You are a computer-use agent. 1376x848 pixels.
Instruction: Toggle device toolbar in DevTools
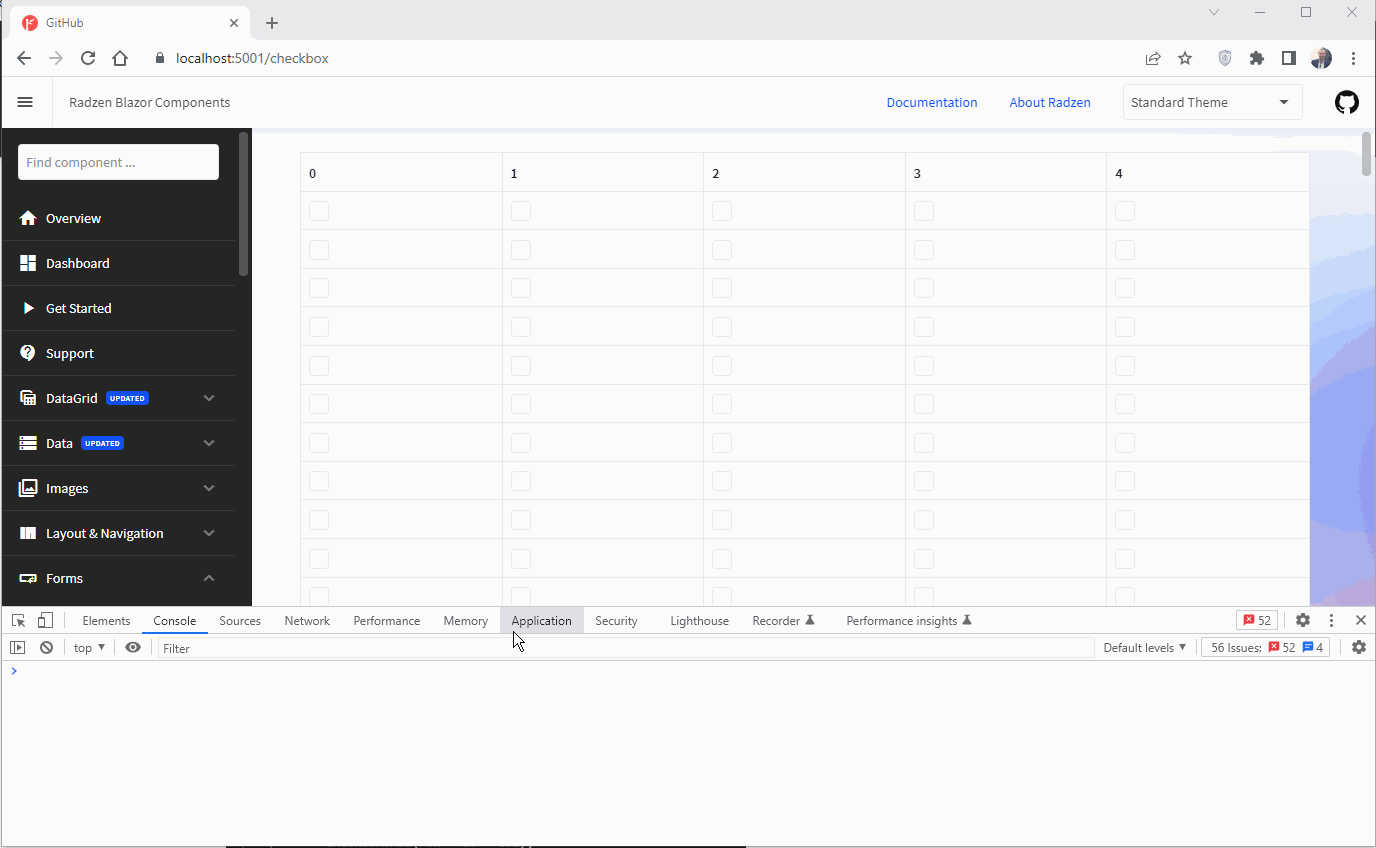point(45,620)
